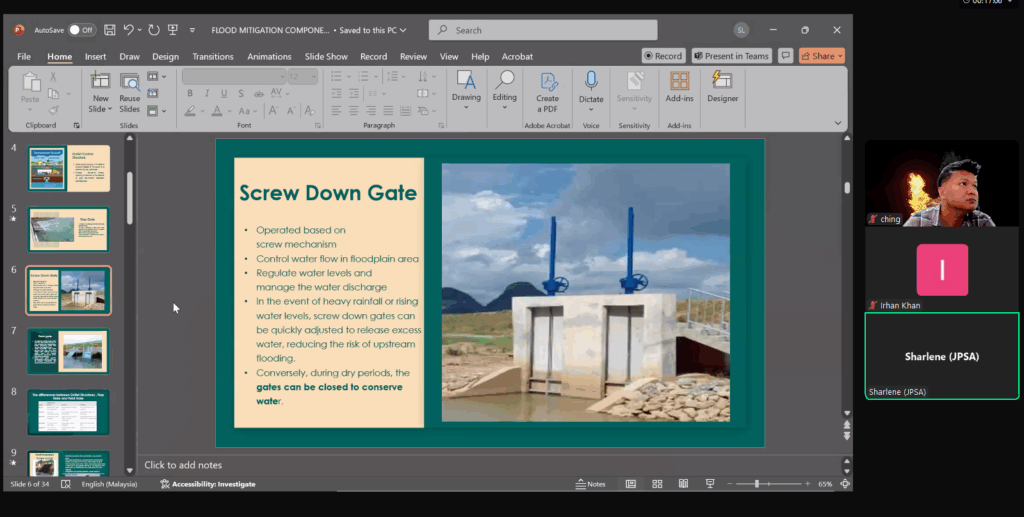Select slide 7 thumbnail in the panel
This screenshot has height=517, width=1024.
69,351
